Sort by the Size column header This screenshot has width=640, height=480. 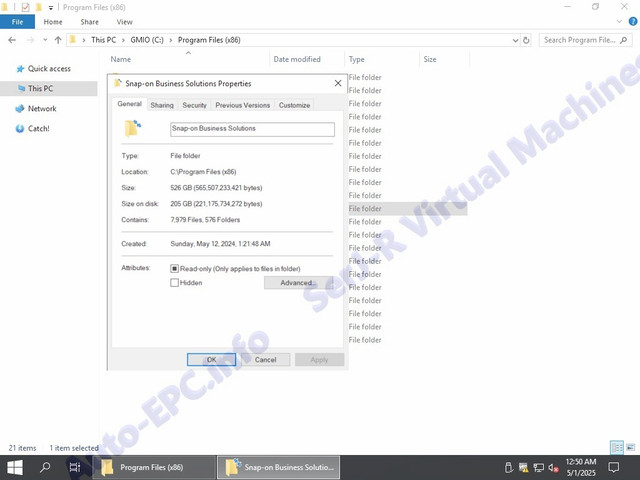[430, 59]
